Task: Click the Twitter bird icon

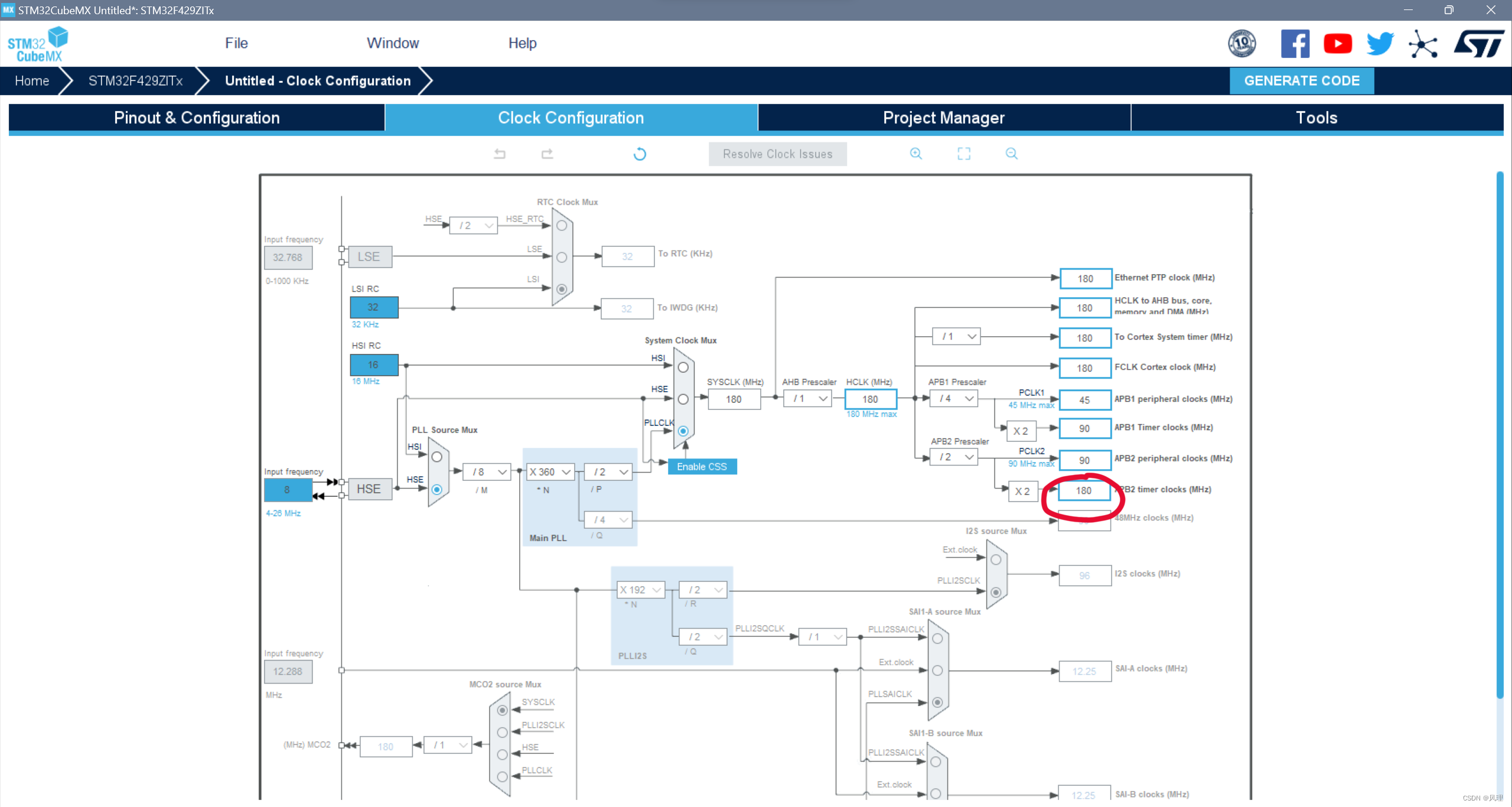Action: point(1380,44)
